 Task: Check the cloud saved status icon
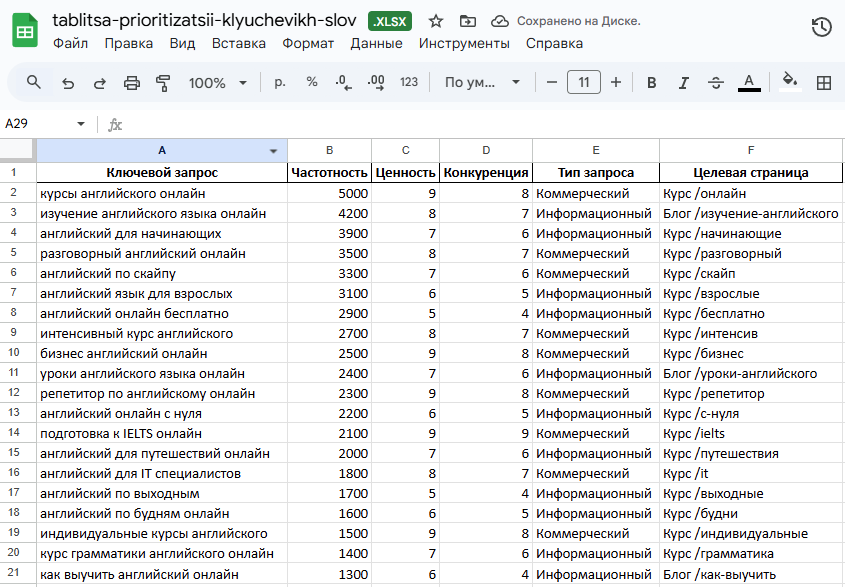(x=500, y=22)
